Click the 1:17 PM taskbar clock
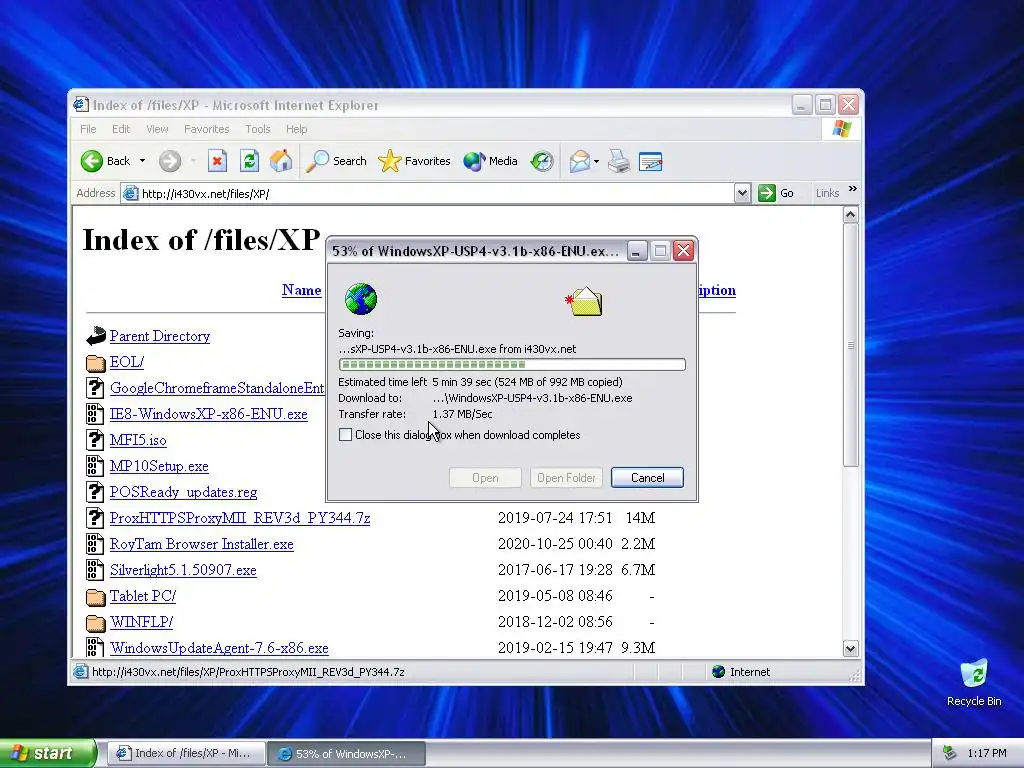1024x768 pixels. 987,754
